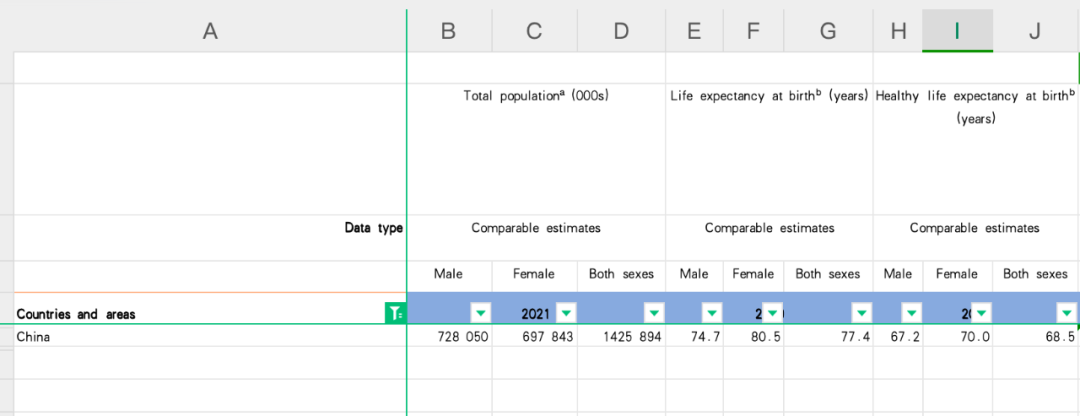
Task: Select the highlighted column I header
Action: pyautogui.click(x=957, y=31)
